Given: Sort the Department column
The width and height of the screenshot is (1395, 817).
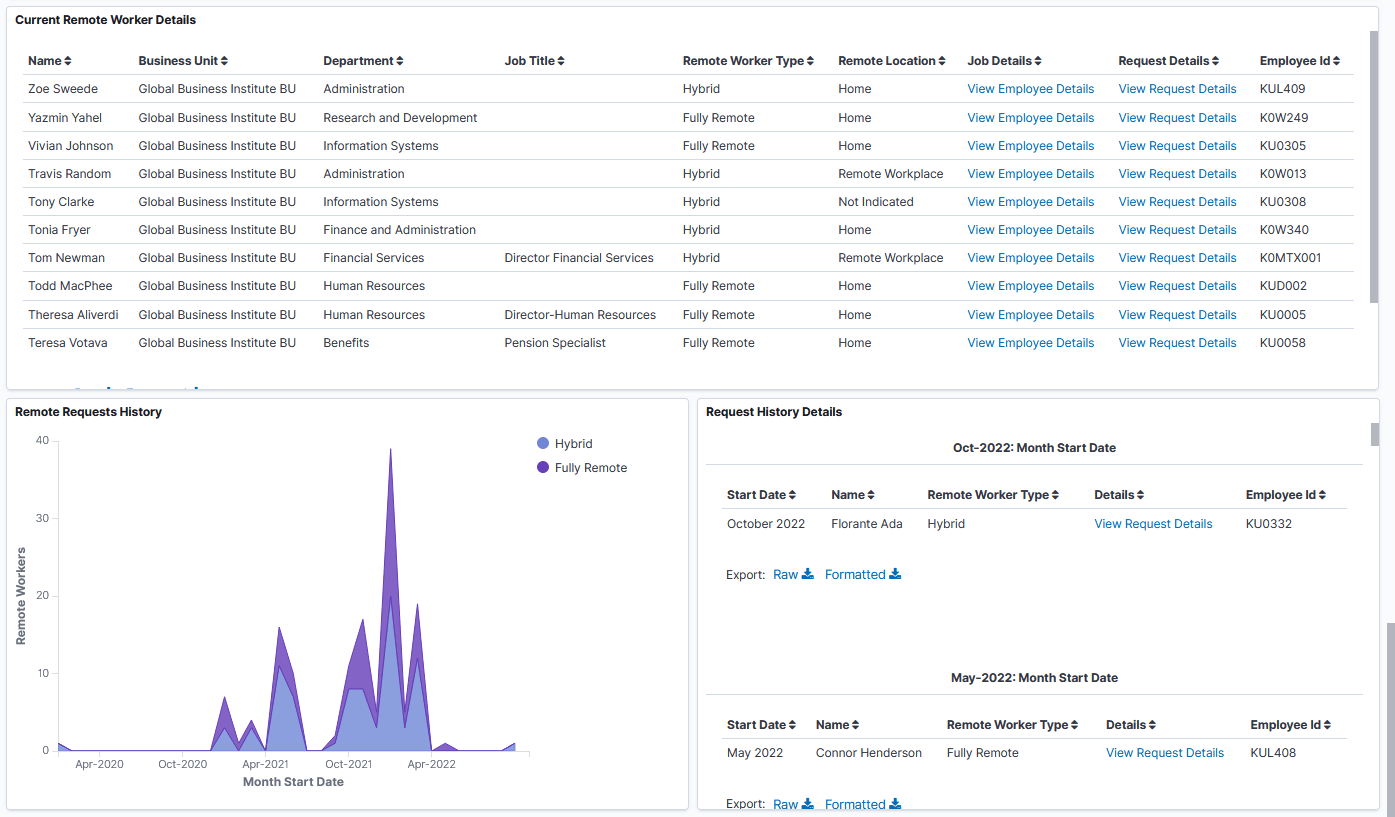Looking at the screenshot, I should pos(401,60).
